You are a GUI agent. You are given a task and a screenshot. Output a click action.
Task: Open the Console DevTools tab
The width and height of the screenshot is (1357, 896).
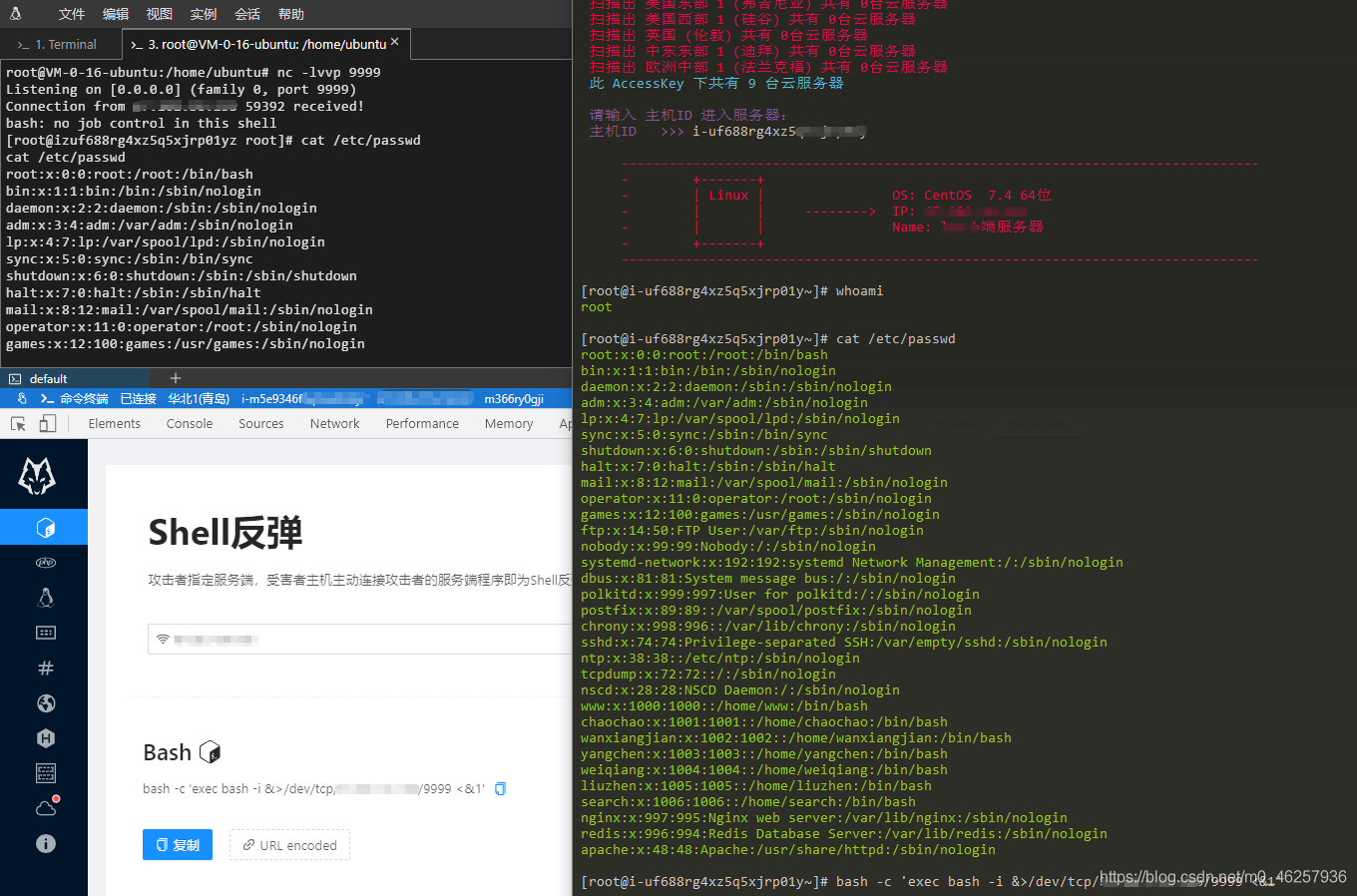190,424
